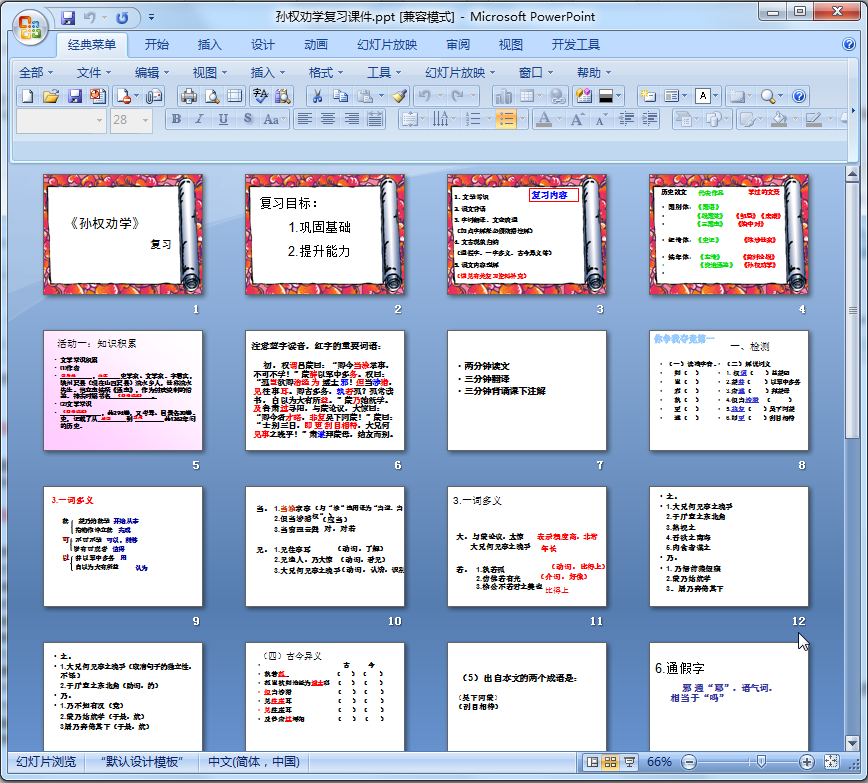Click the Copy icon
This screenshot has height=783, width=868.
340,96
